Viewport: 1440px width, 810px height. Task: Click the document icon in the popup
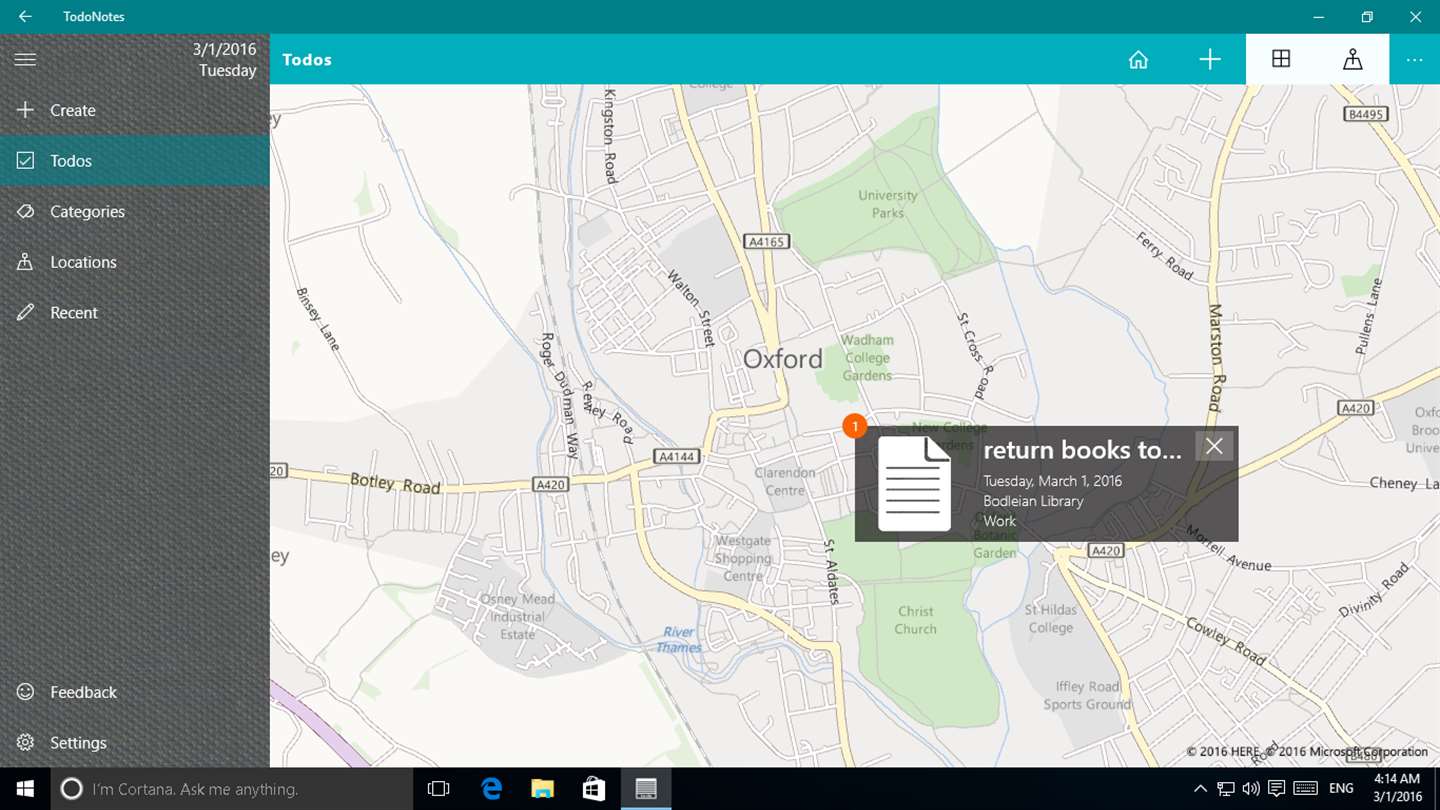[914, 484]
